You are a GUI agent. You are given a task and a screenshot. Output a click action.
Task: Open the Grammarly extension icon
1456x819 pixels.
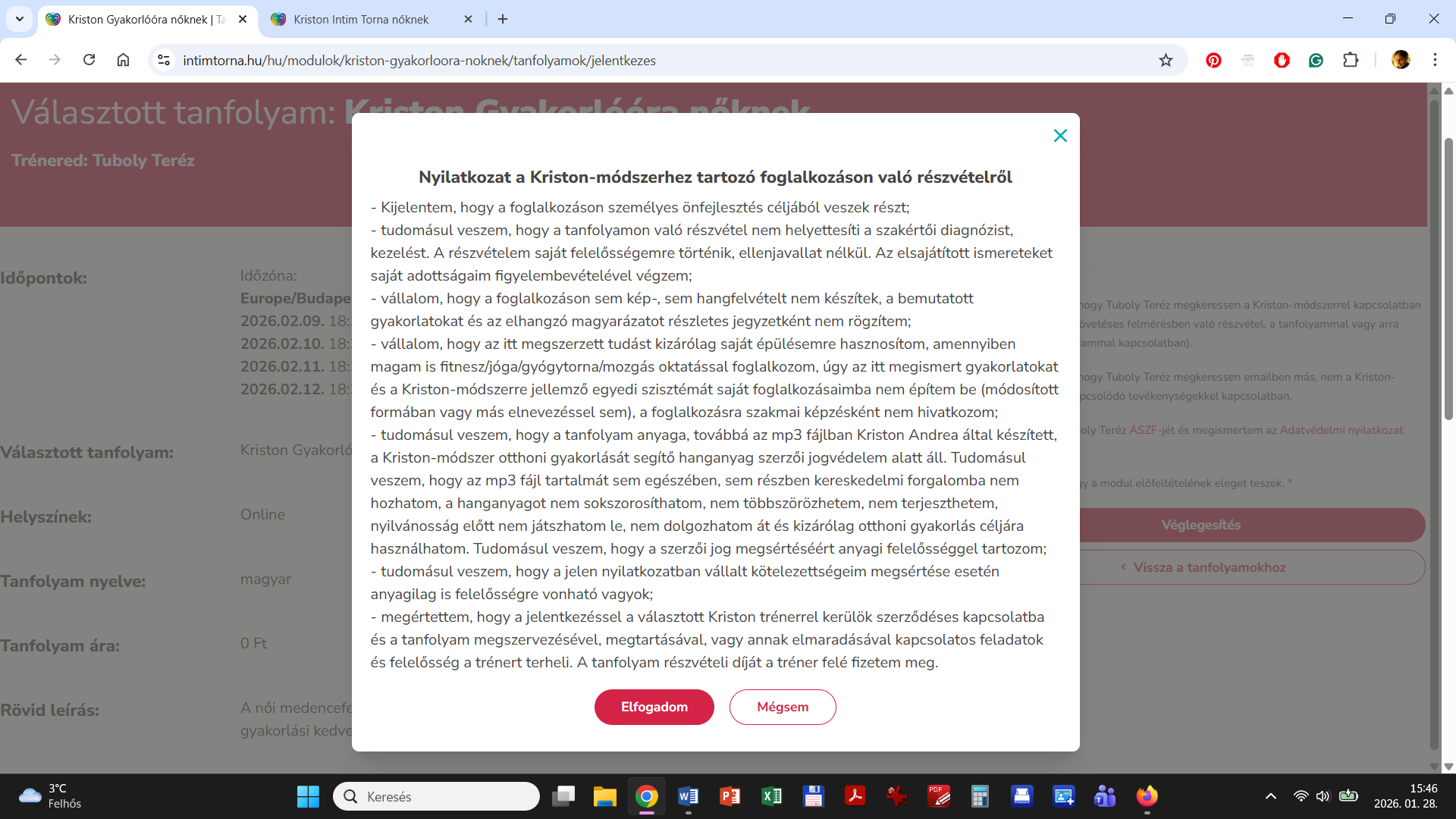point(1316,60)
